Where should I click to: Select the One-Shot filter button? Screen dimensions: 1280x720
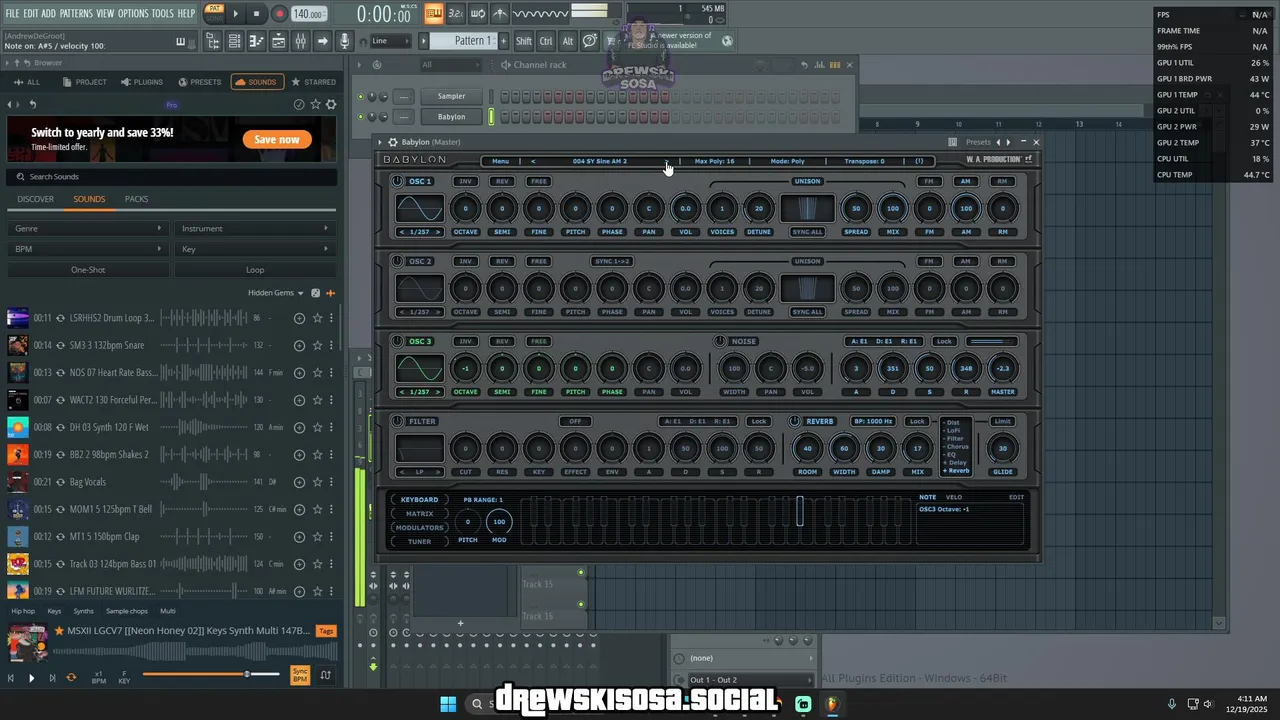click(88, 270)
